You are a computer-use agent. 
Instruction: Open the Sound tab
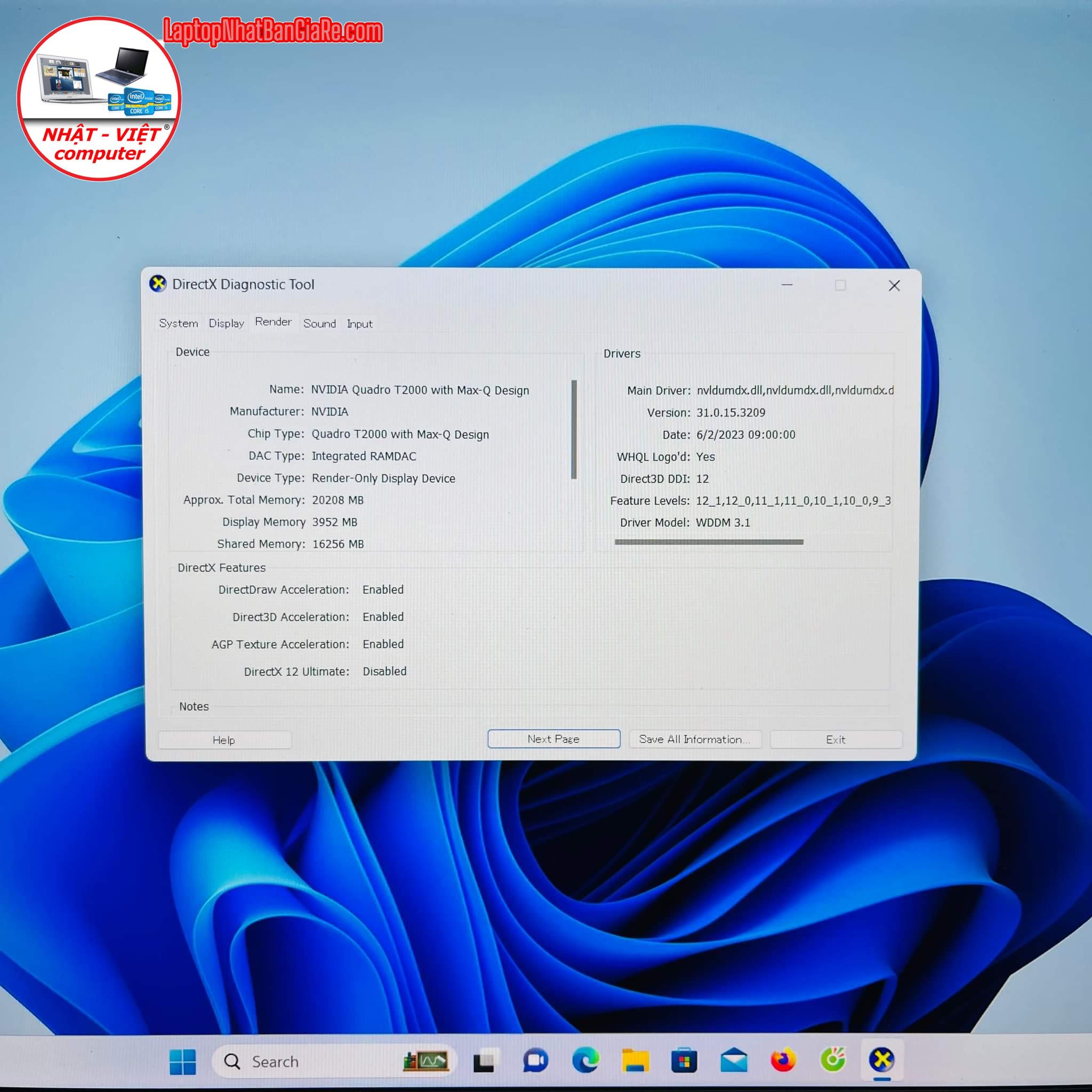click(319, 323)
